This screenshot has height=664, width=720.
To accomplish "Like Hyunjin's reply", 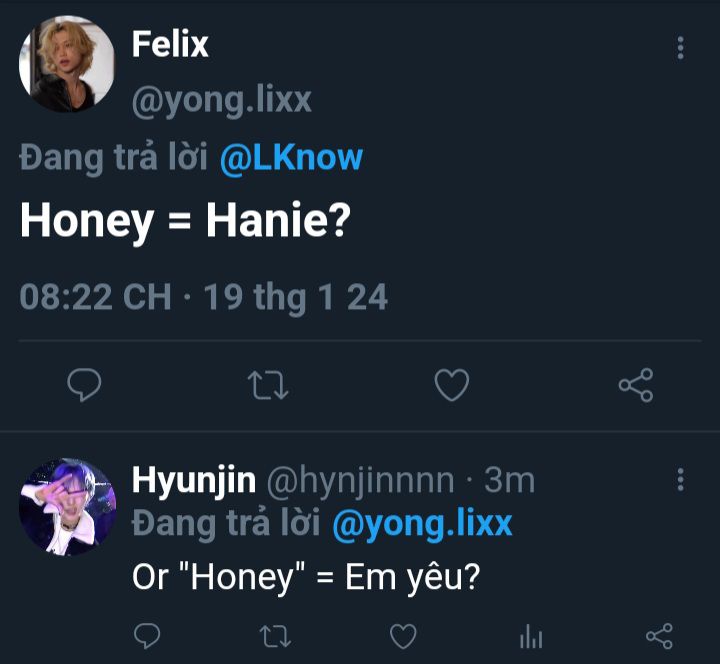I will 403,634.
